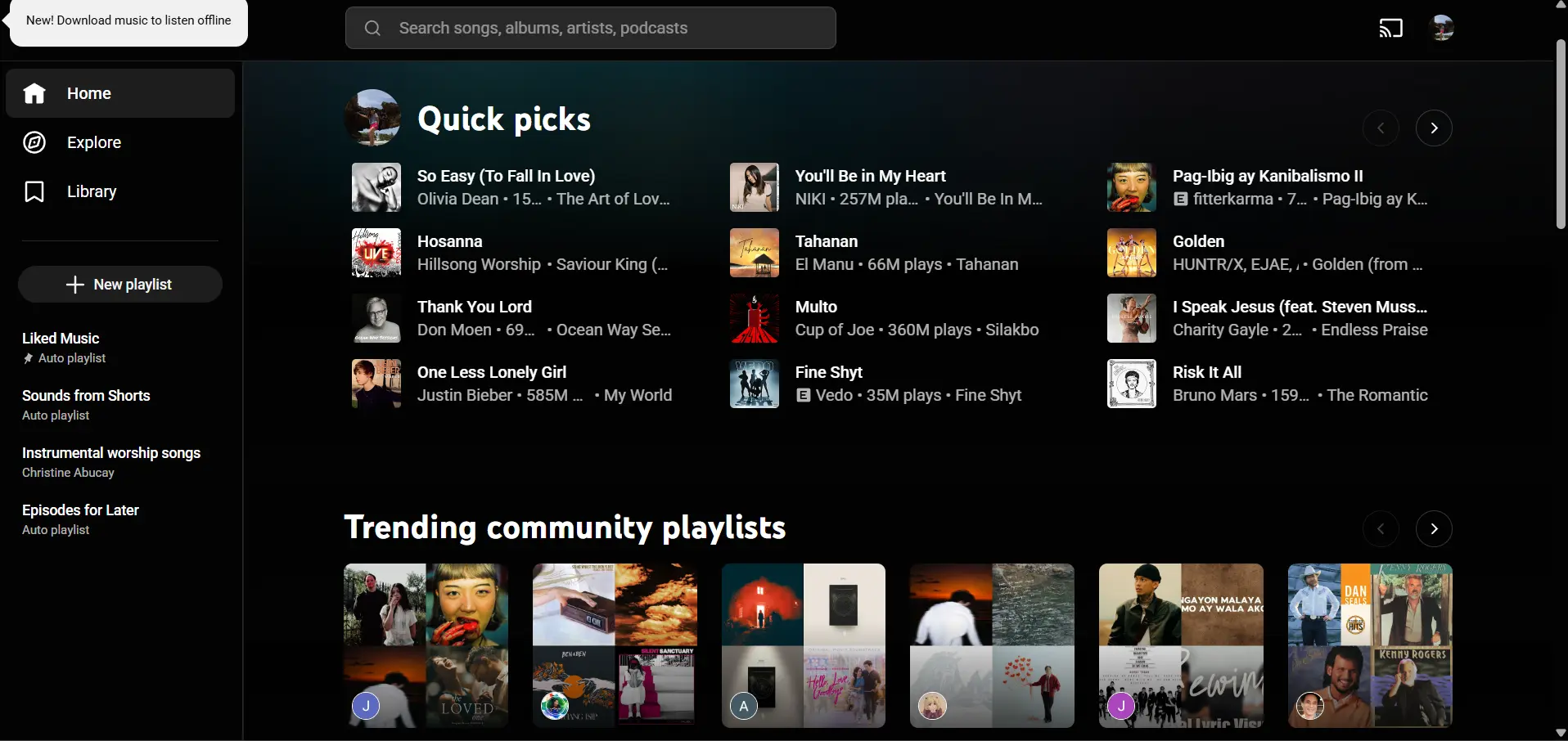Select the Golden song title
The width and height of the screenshot is (1568, 741).
[x=1199, y=241]
